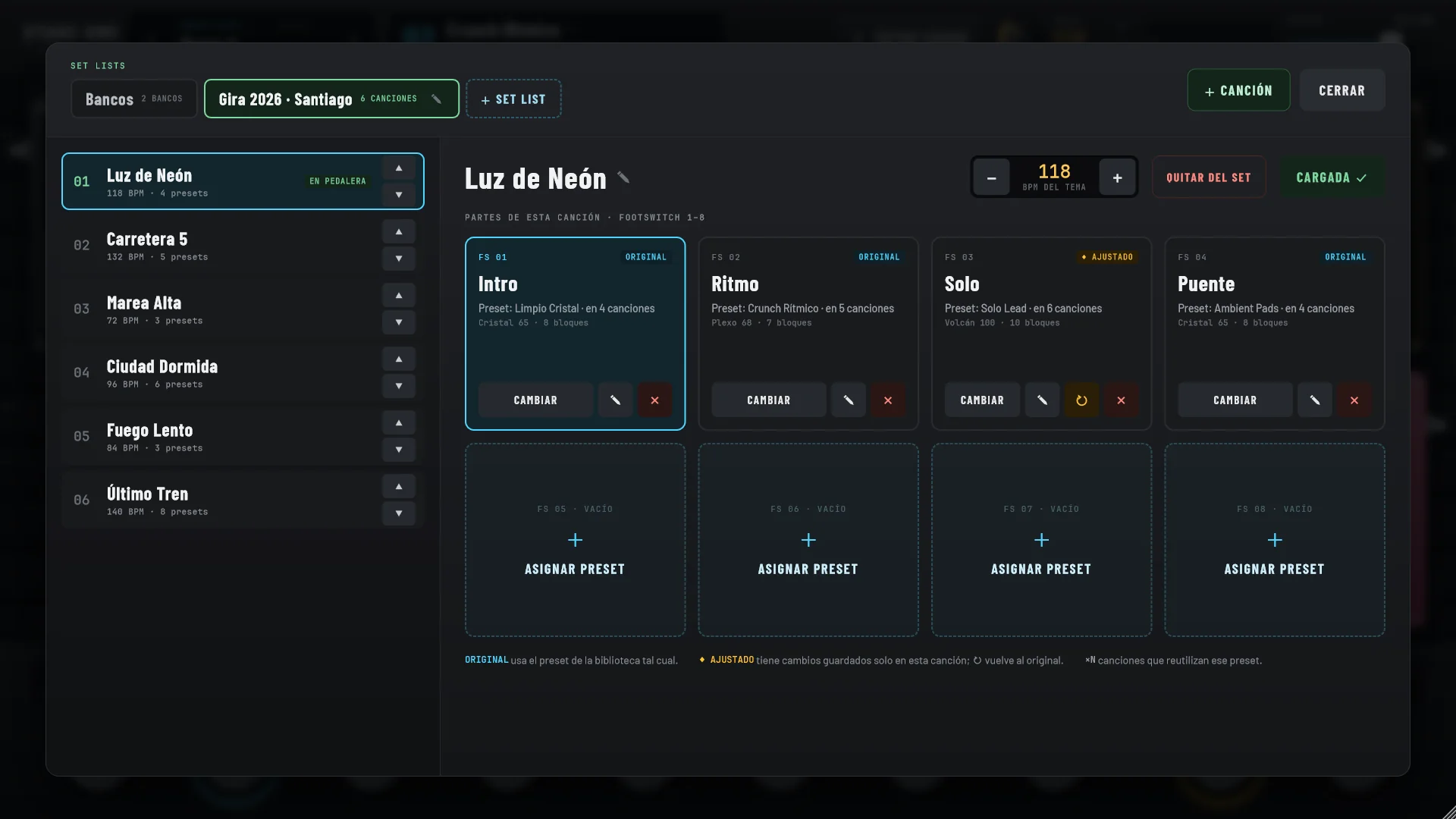Select the Último Tren song row
The height and width of the screenshot is (819, 1456).
point(243,500)
